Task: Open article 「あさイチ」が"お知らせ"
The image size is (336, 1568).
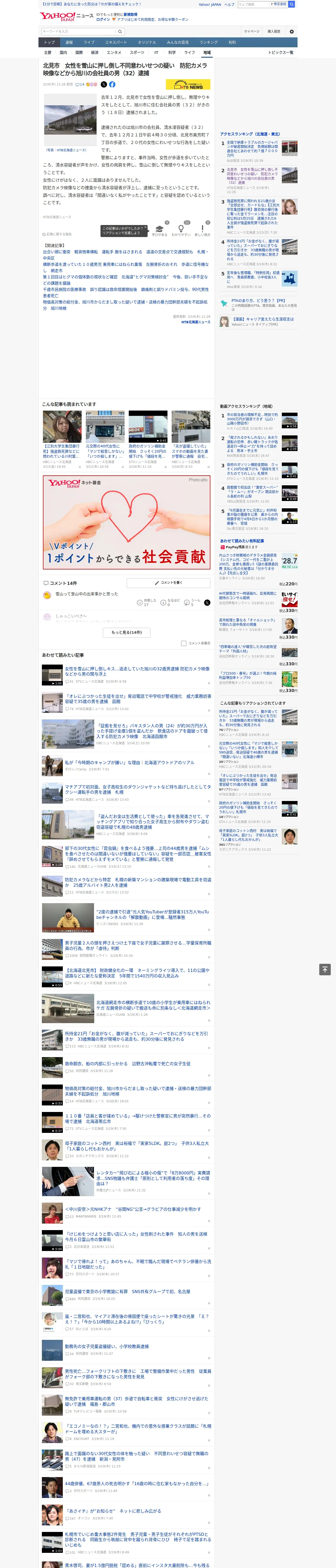Action: pyautogui.click(x=113, y=1511)
